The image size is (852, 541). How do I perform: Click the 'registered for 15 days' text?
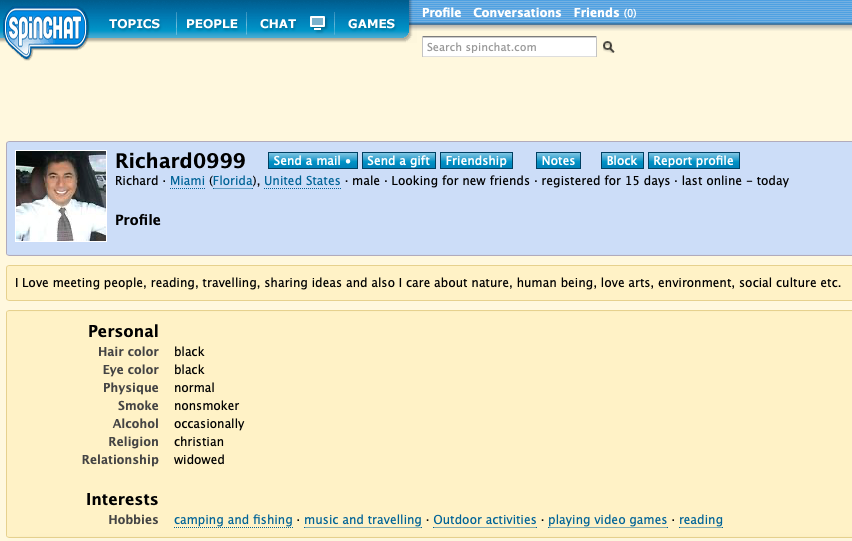605,181
